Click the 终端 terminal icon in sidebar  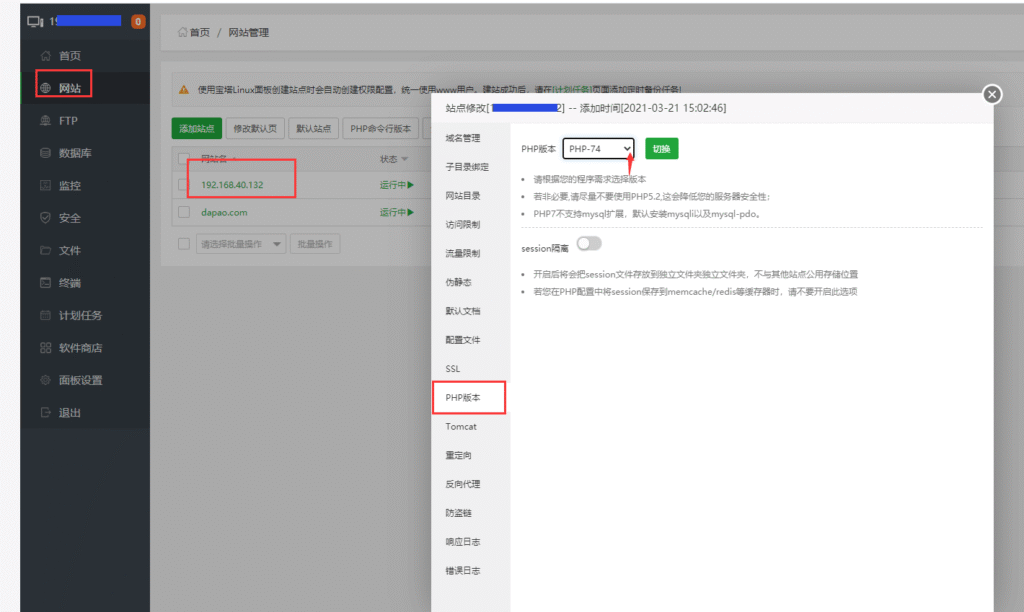(45, 283)
